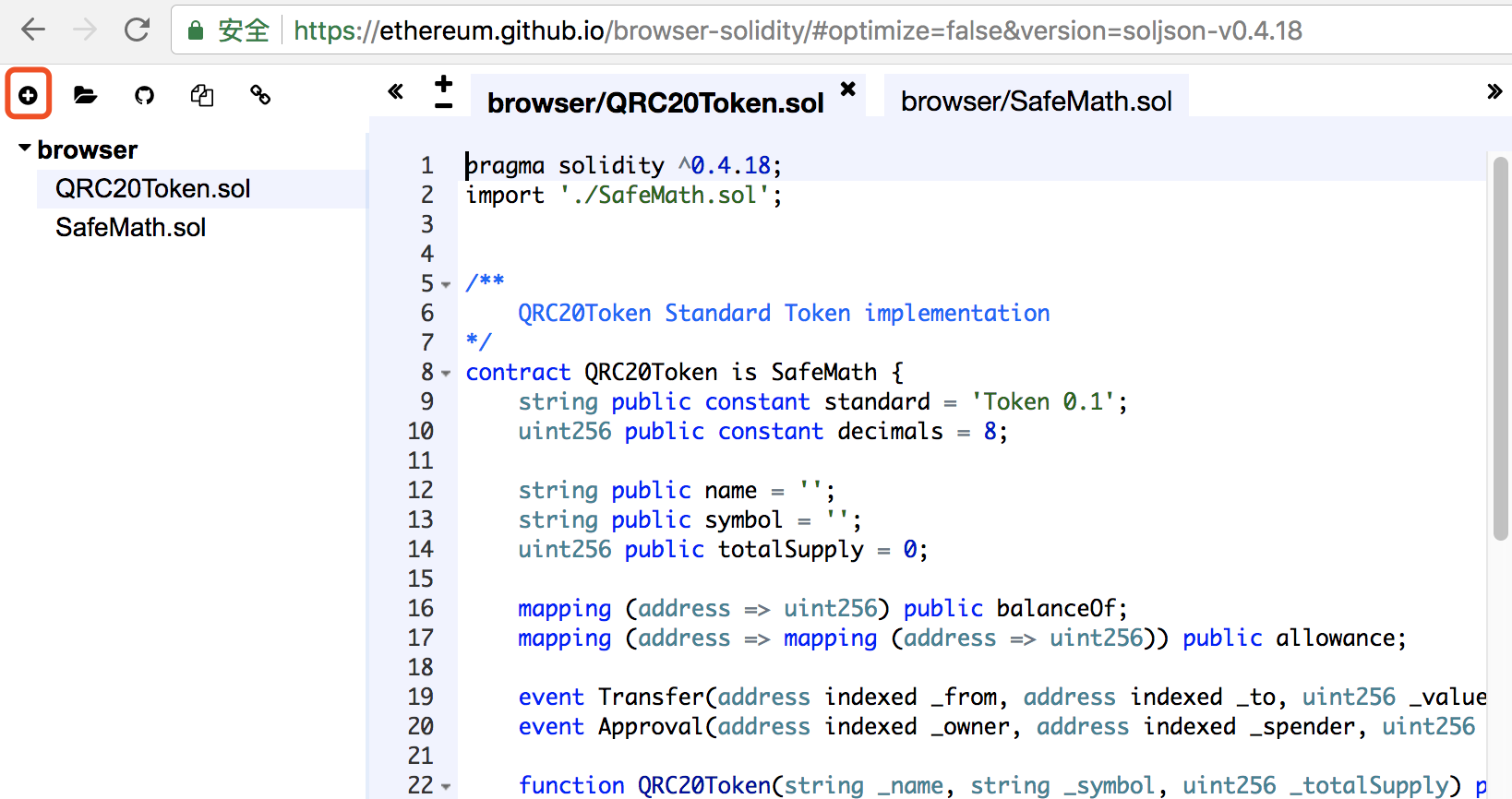Click line number 12 in gutter
This screenshot has height=799, width=1512.
point(420,490)
